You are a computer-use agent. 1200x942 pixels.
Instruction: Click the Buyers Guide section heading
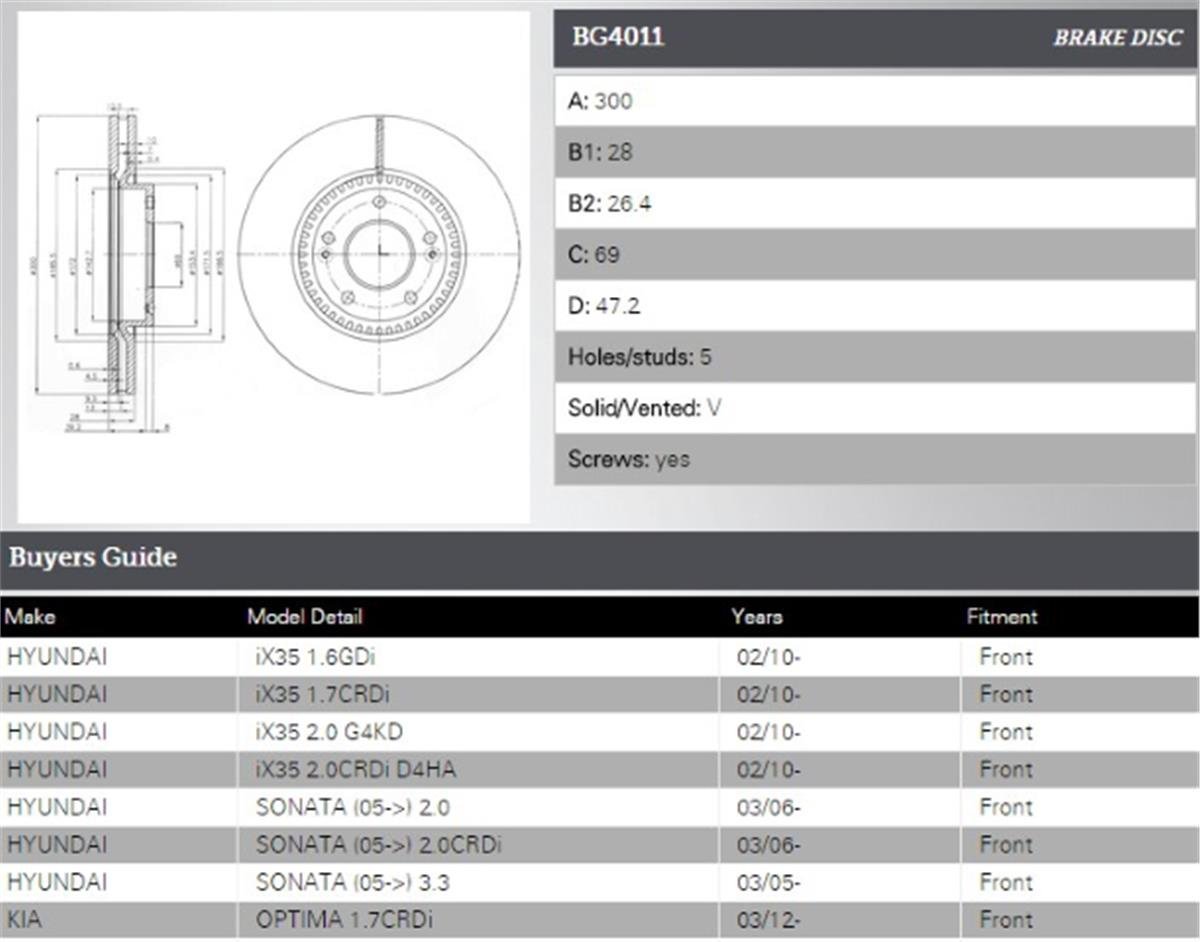[x=93, y=557]
